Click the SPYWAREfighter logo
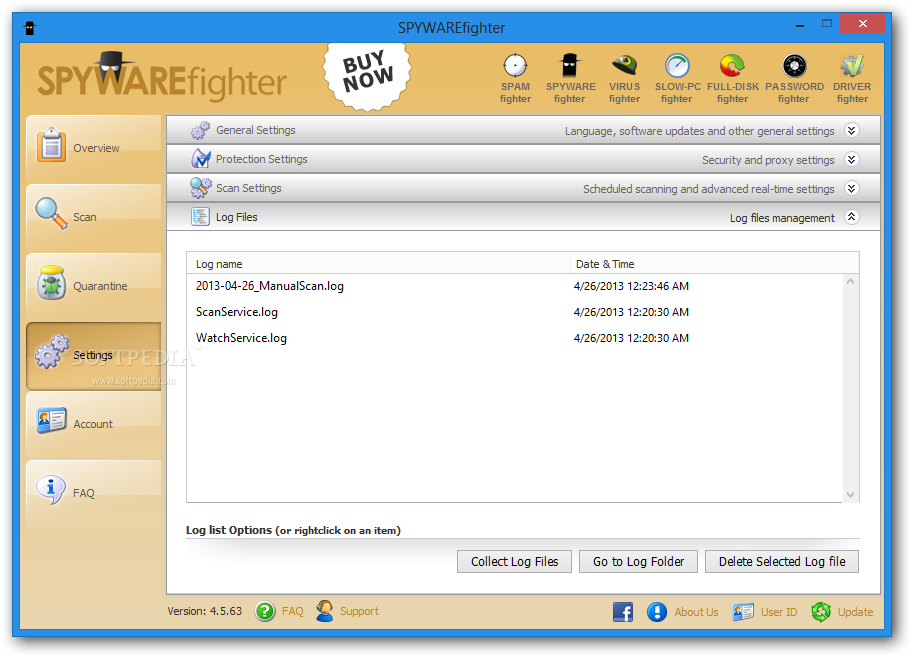This screenshot has height=657, width=912. (162, 77)
